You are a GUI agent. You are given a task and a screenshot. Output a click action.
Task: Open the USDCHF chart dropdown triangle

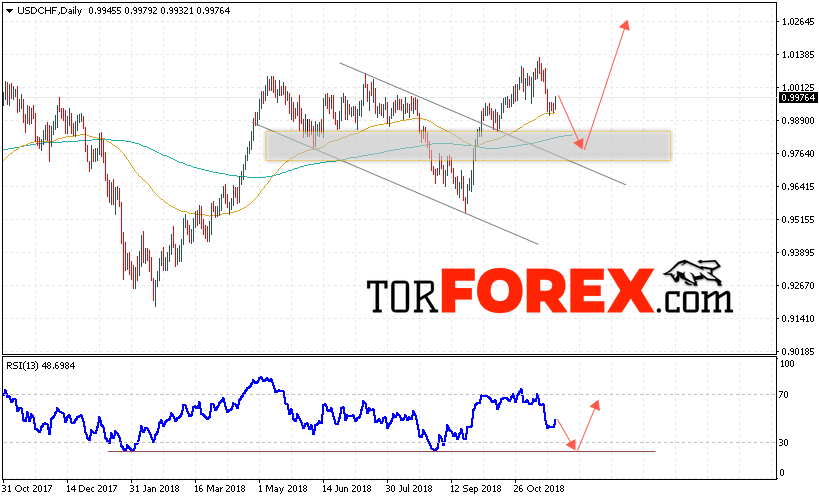[9, 11]
